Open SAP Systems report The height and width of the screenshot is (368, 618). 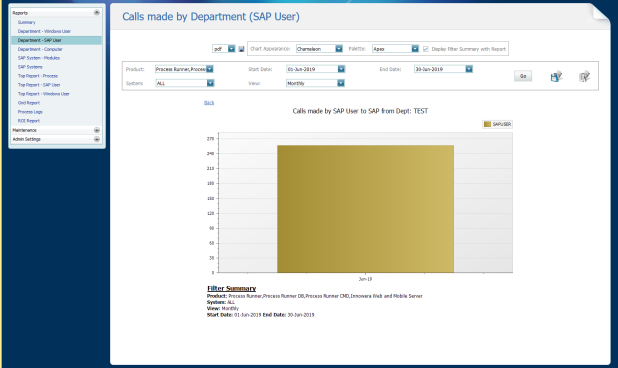pos(30,67)
